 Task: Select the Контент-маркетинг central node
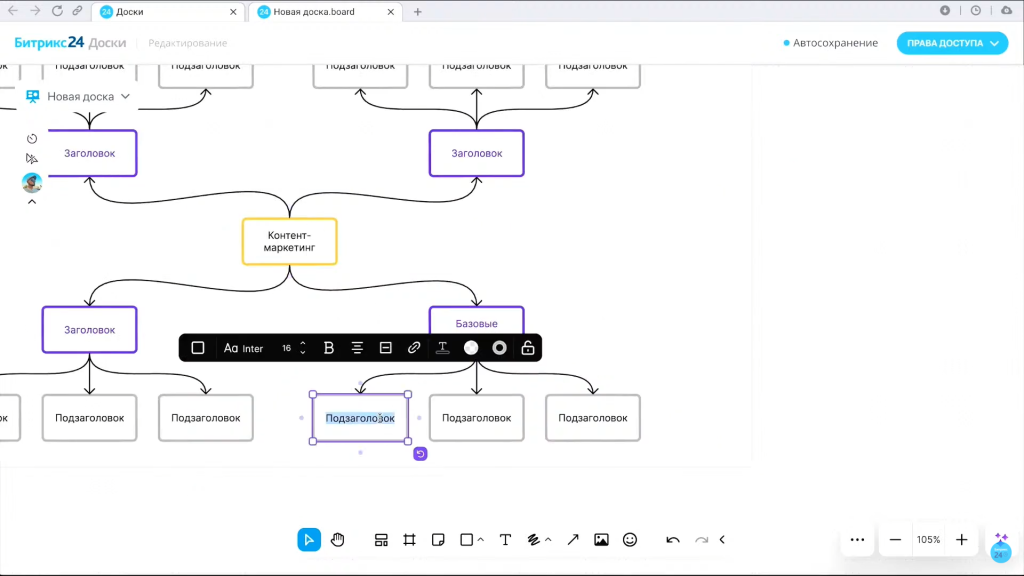click(x=289, y=242)
